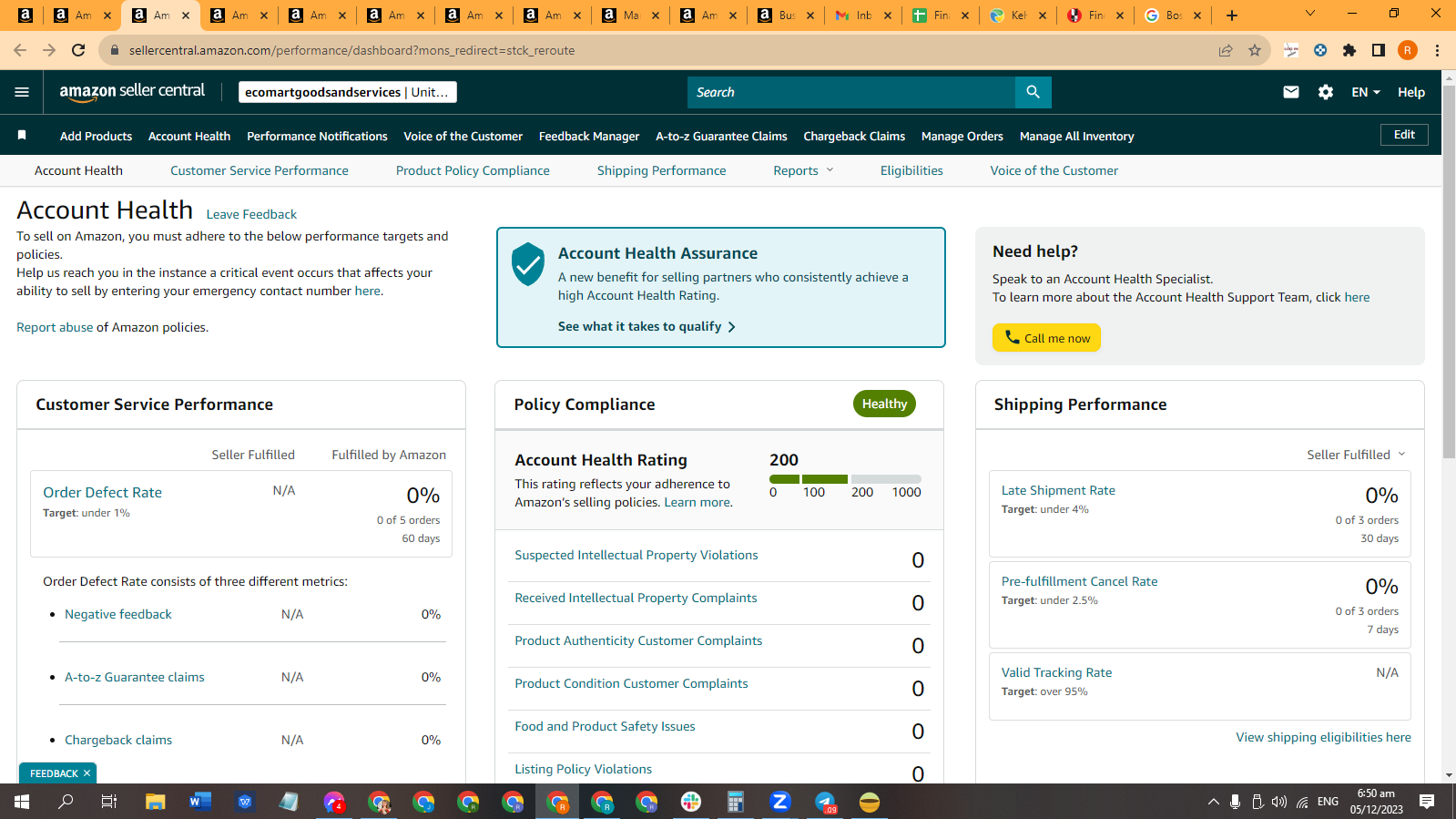Go back with the browser back arrow
Screen dimensions: 1456x819
pyautogui.click(x=20, y=50)
